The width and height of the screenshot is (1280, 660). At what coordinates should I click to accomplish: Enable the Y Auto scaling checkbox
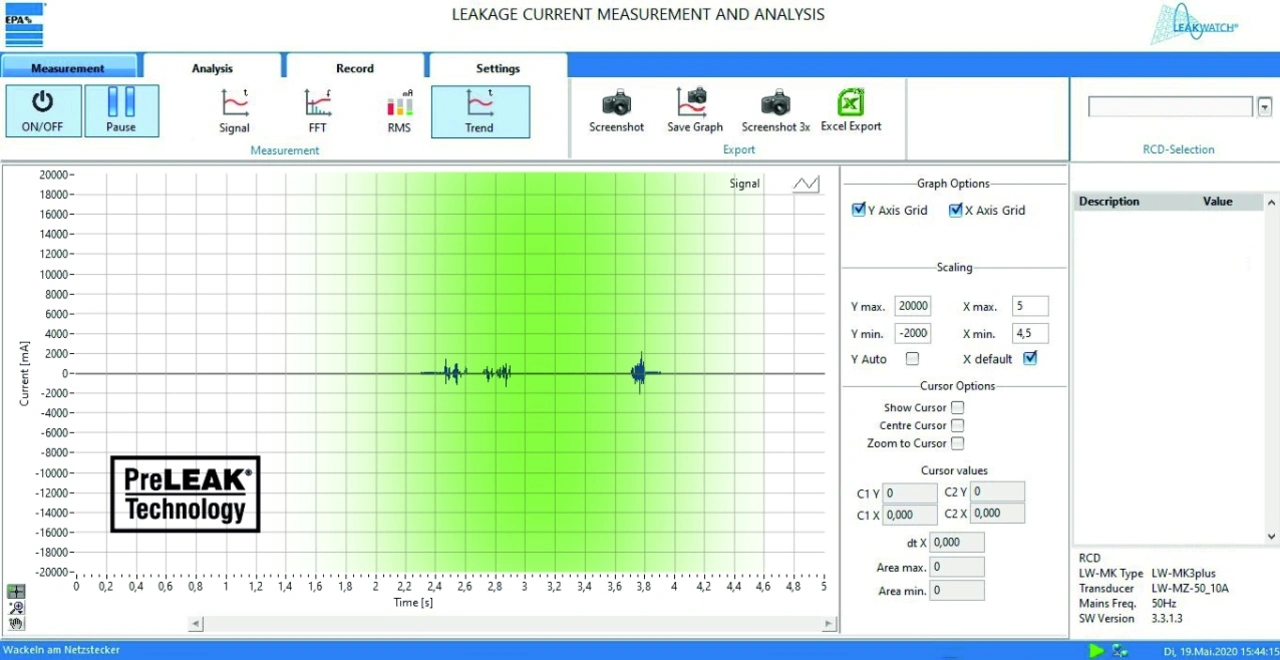pyautogui.click(x=912, y=359)
